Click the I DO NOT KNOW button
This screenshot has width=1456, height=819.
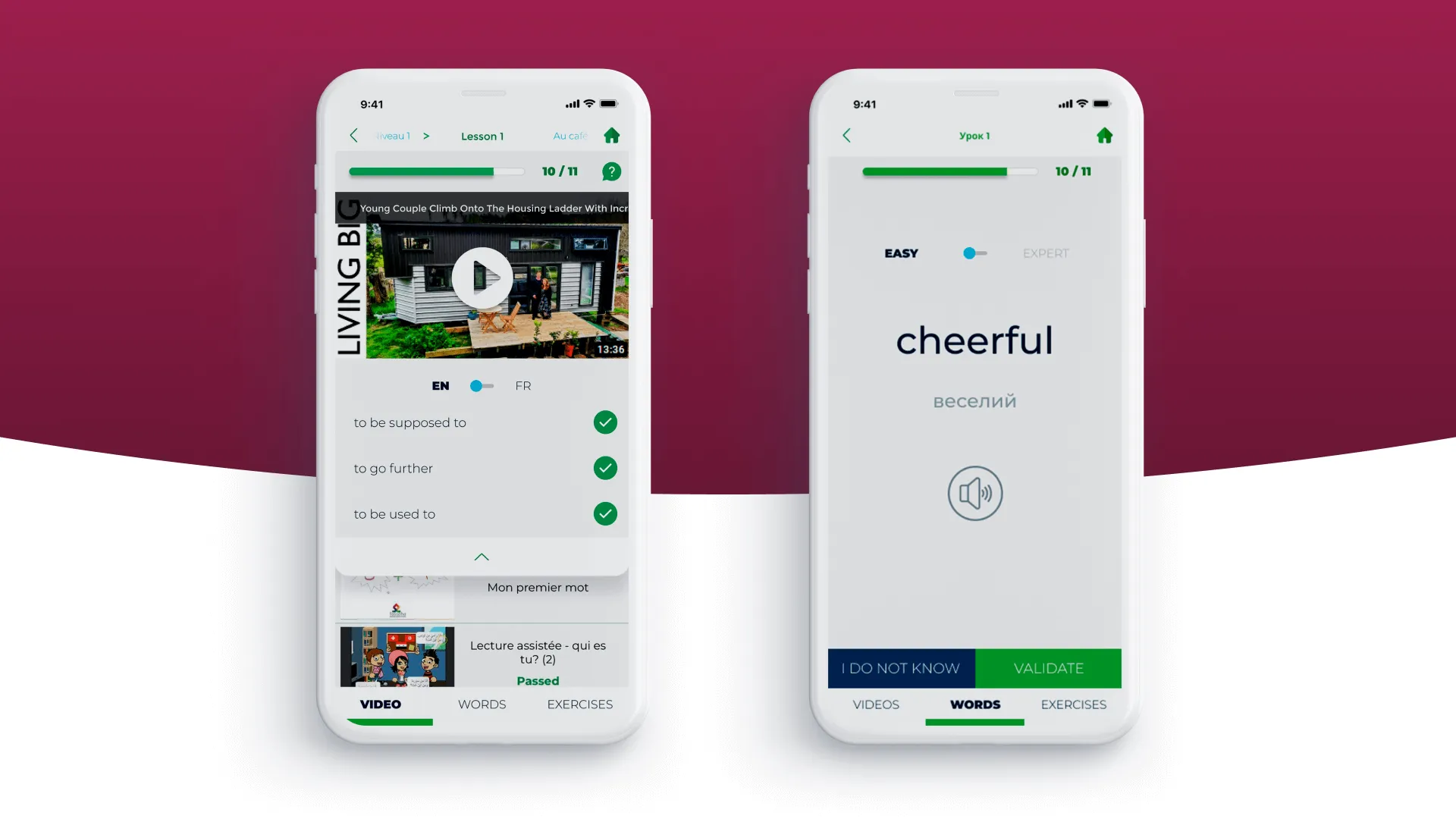(x=901, y=668)
